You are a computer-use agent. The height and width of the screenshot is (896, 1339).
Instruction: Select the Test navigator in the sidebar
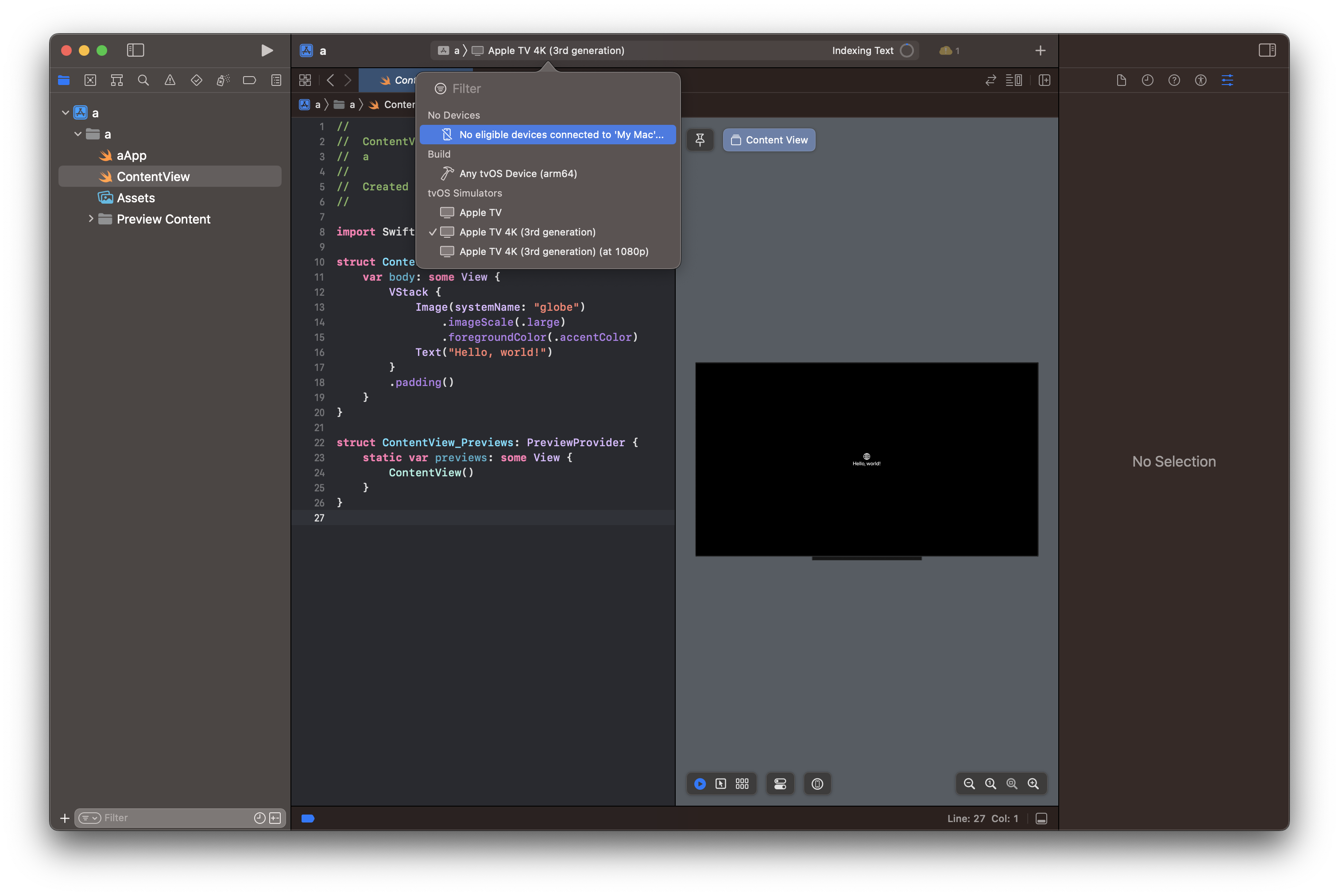pos(197,80)
